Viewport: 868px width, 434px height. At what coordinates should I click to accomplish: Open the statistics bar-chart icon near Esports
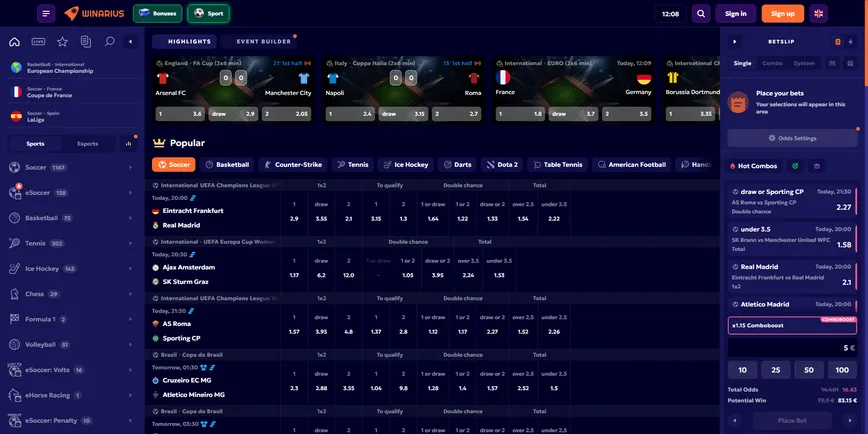pos(128,144)
